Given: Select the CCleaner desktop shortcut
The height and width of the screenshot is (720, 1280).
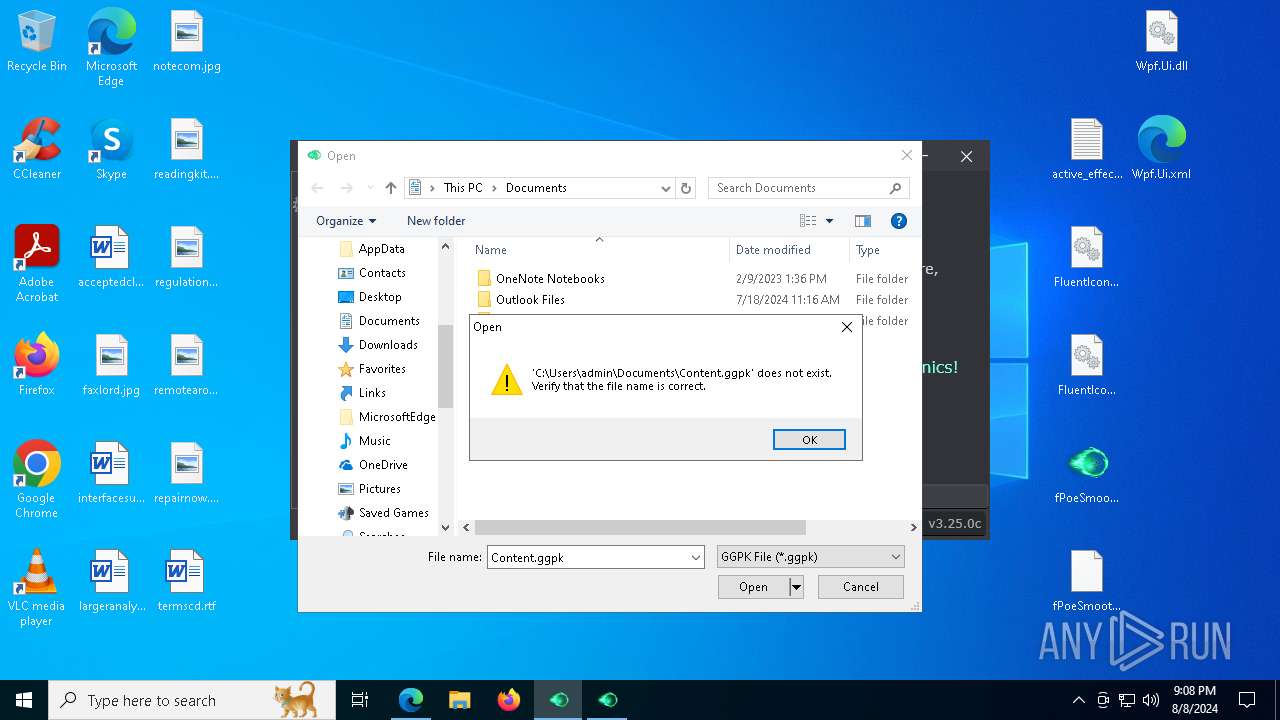Looking at the screenshot, I should 37,149.
